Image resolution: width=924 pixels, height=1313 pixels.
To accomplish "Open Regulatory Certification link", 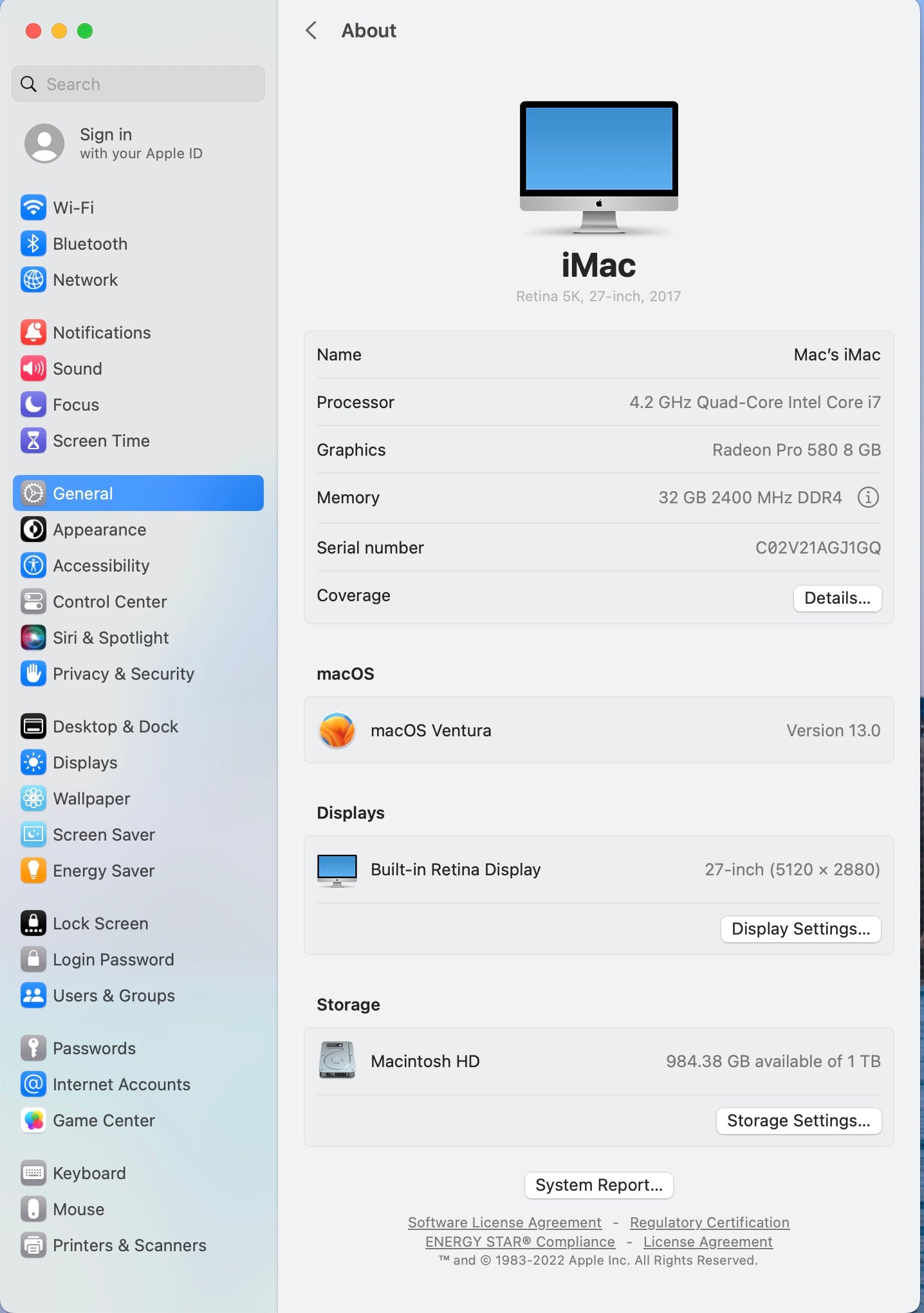I will (x=709, y=1222).
